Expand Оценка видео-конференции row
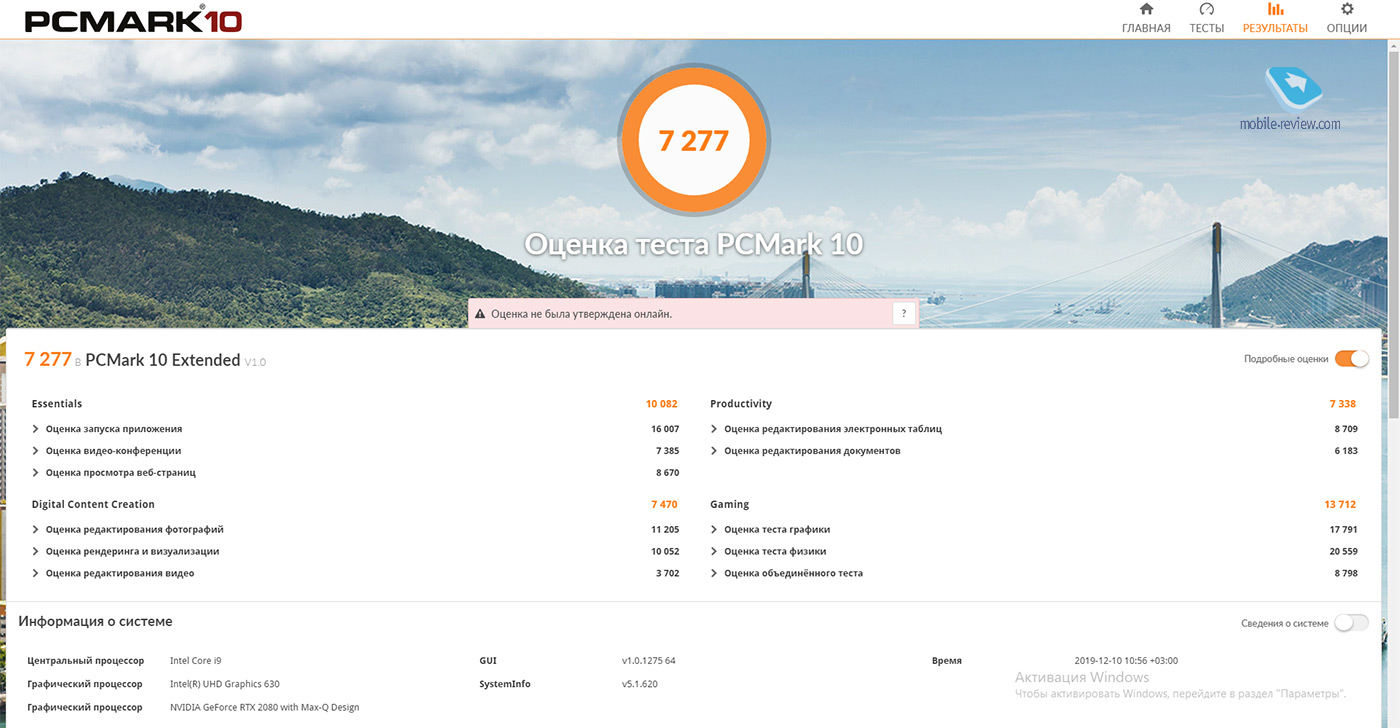The width and height of the screenshot is (1400, 728). (x=355, y=451)
